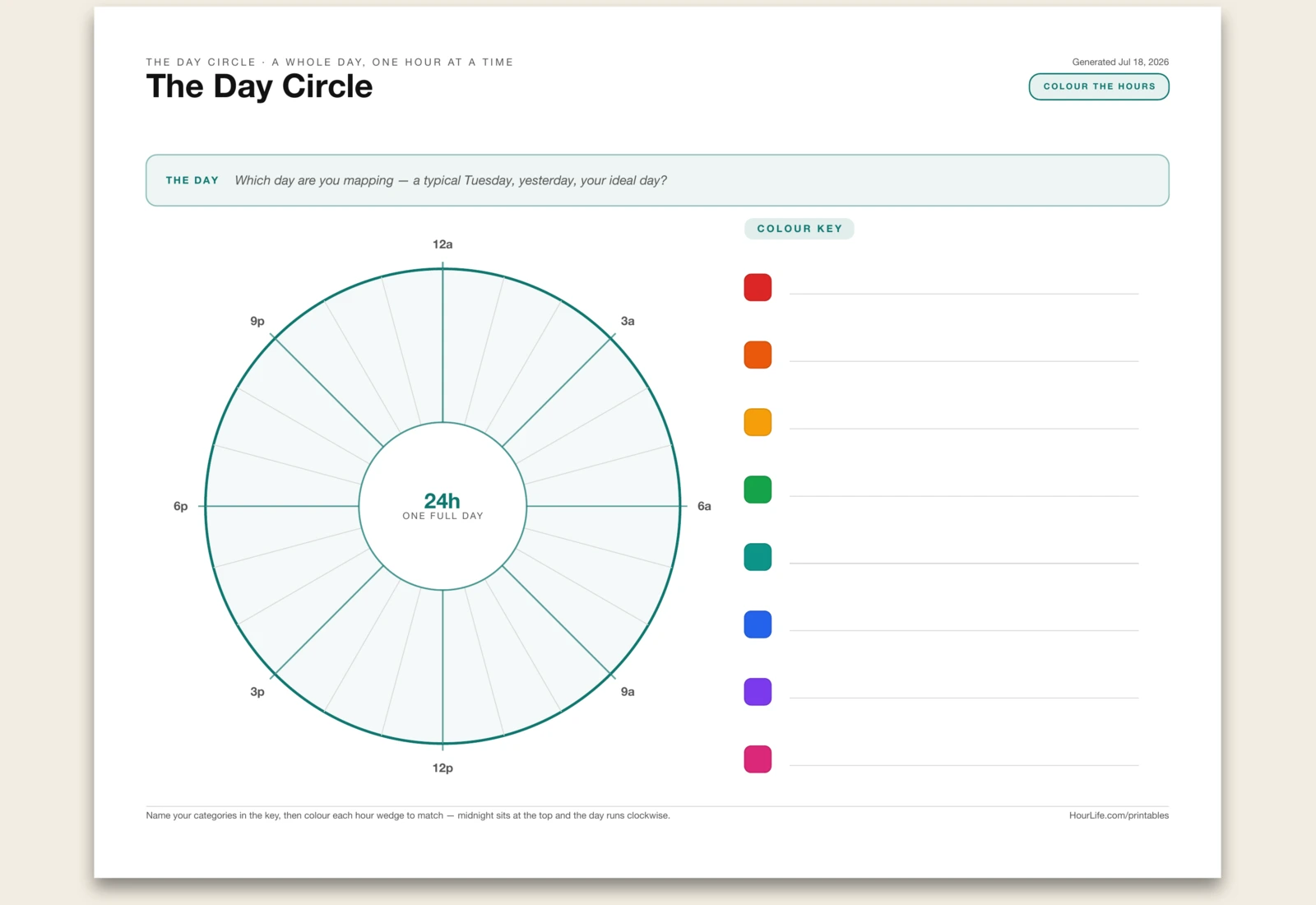Viewport: 1316px width, 905px height.
Task: Click the footer instruction about naming categories
Action: pos(408,815)
